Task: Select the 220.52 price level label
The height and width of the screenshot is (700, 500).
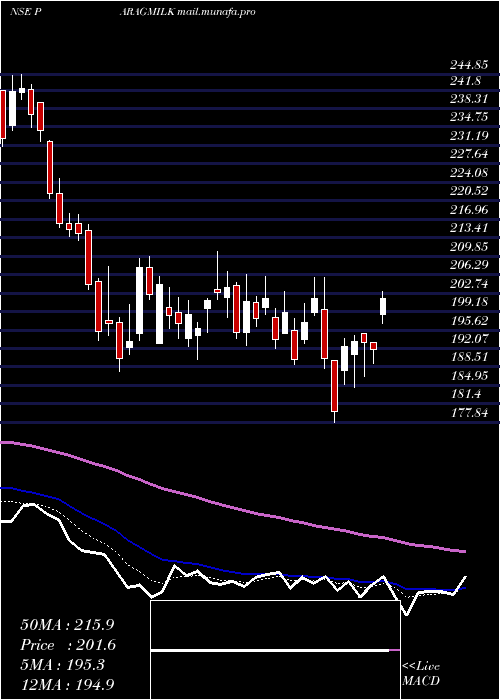Action: click(468, 191)
